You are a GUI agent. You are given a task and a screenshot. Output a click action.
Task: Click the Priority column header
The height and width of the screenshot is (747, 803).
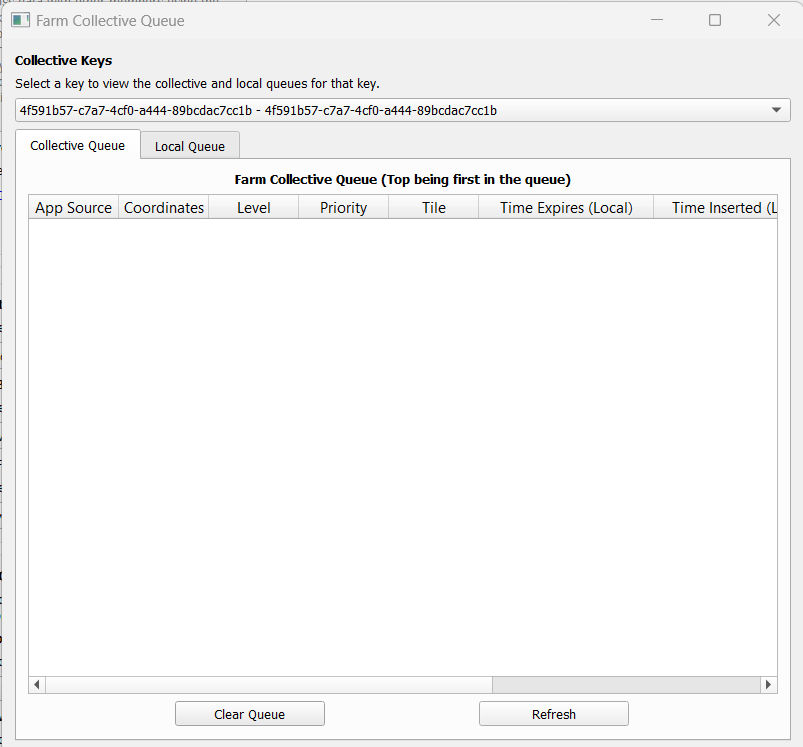click(x=343, y=208)
